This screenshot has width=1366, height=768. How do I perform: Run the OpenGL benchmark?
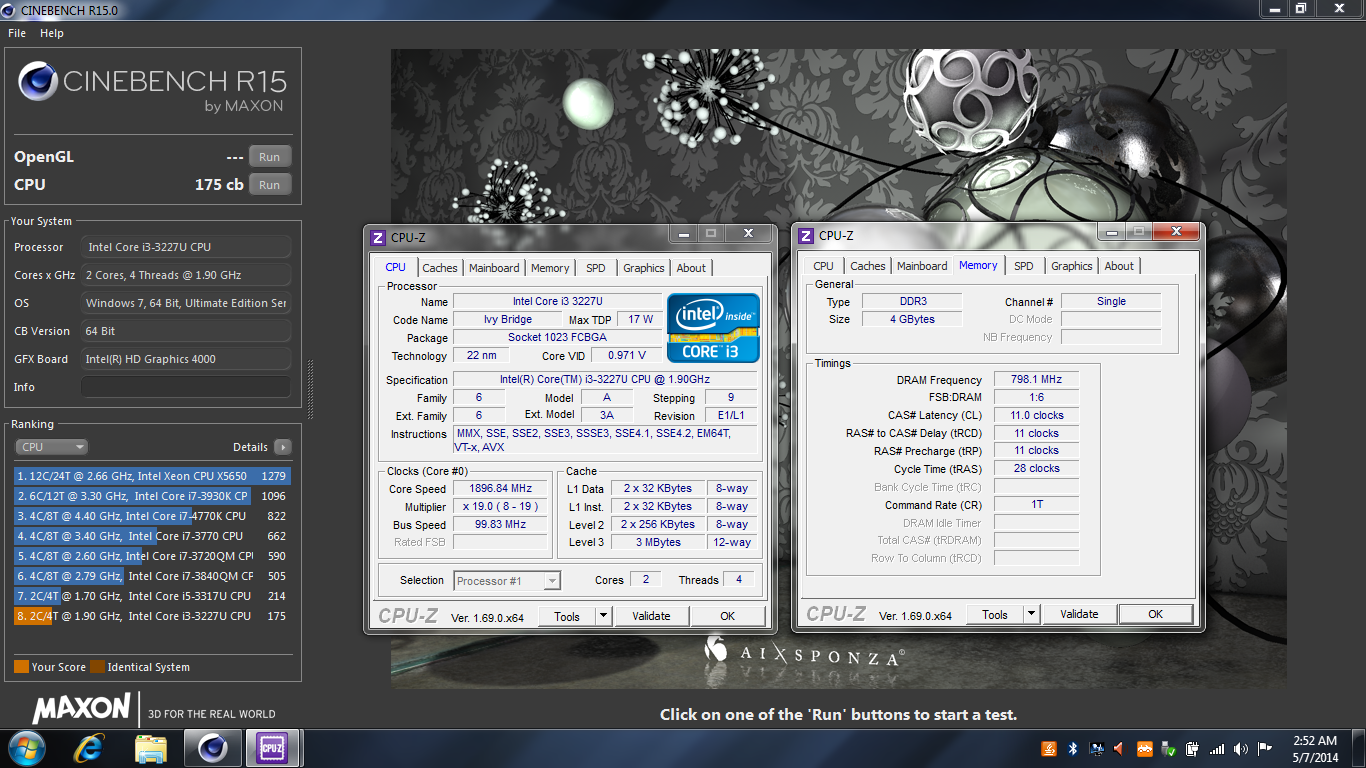point(270,157)
